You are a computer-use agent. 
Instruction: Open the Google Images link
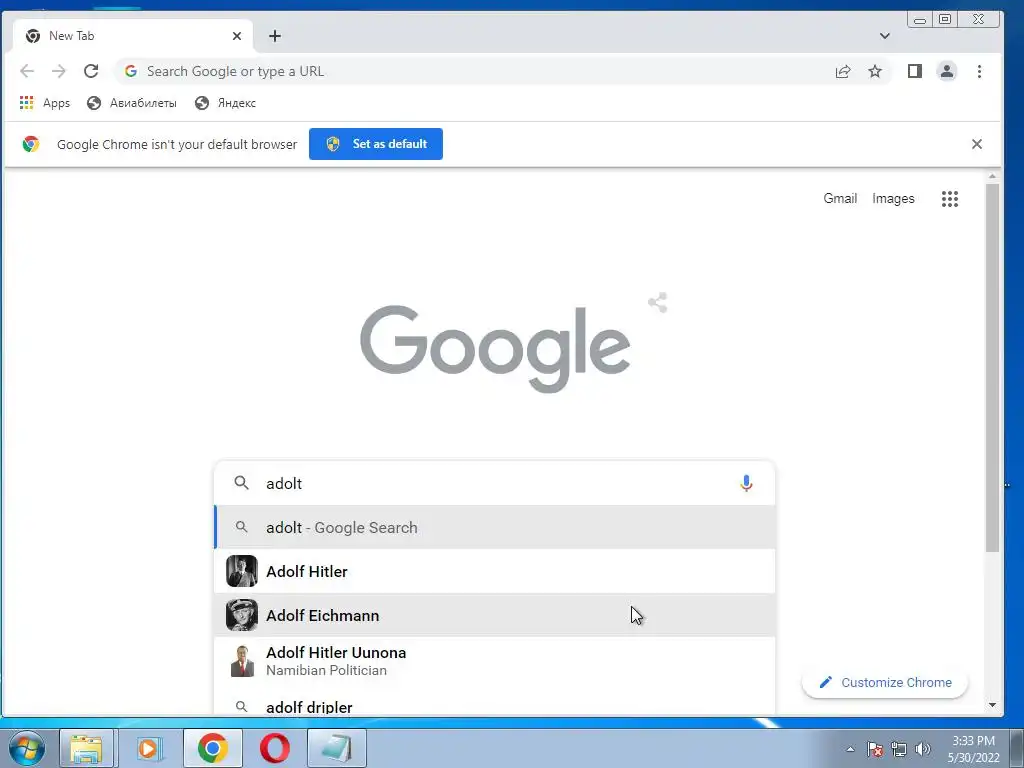click(893, 199)
